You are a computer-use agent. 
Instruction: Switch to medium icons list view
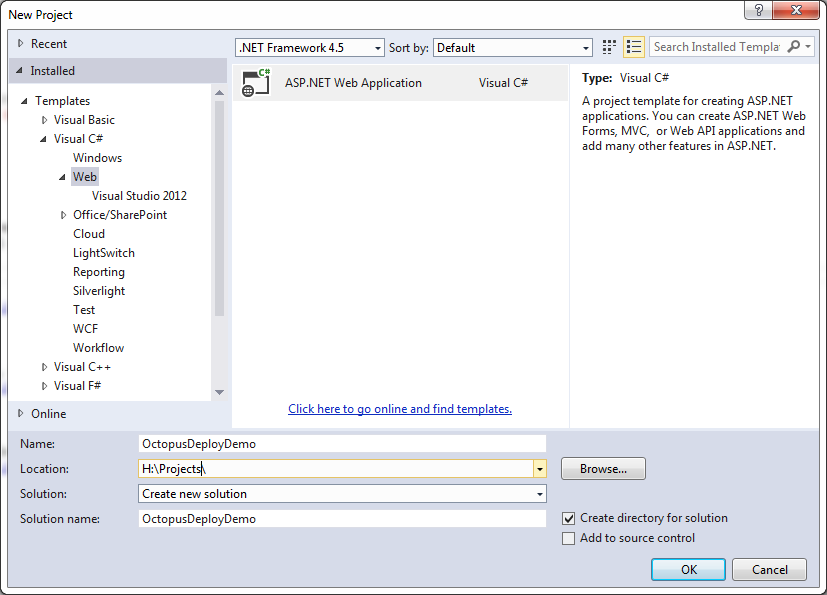(x=634, y=47)
